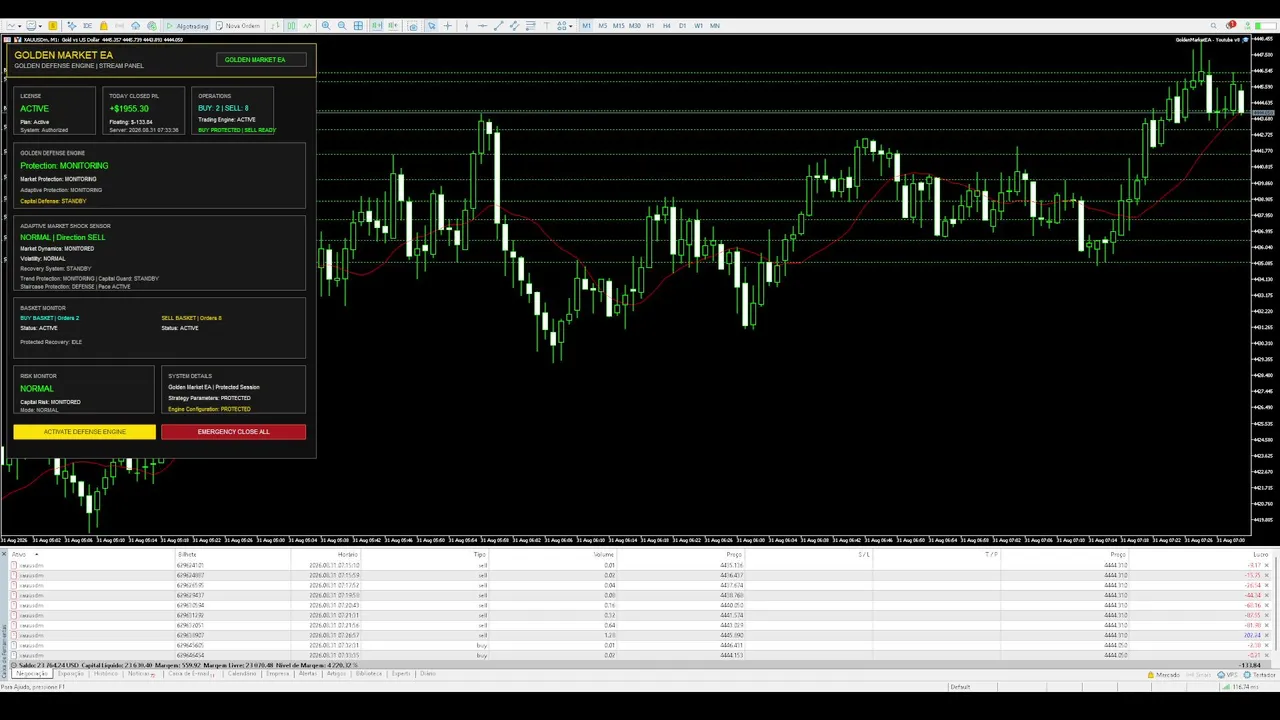
Task: Open the Alertas tab
Action: 308,674
